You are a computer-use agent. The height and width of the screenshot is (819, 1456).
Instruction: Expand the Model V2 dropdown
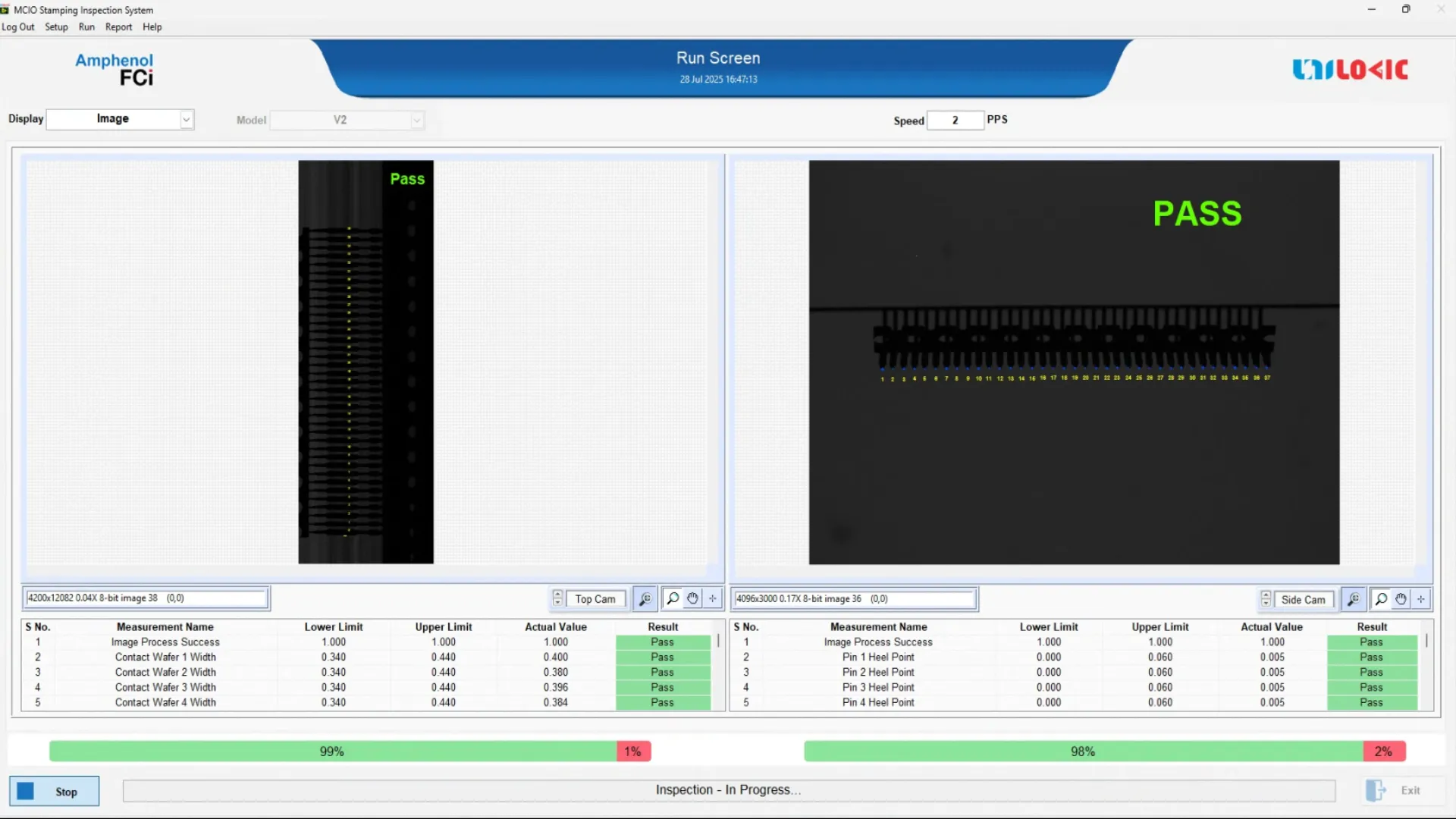click(x=416, y=121)
